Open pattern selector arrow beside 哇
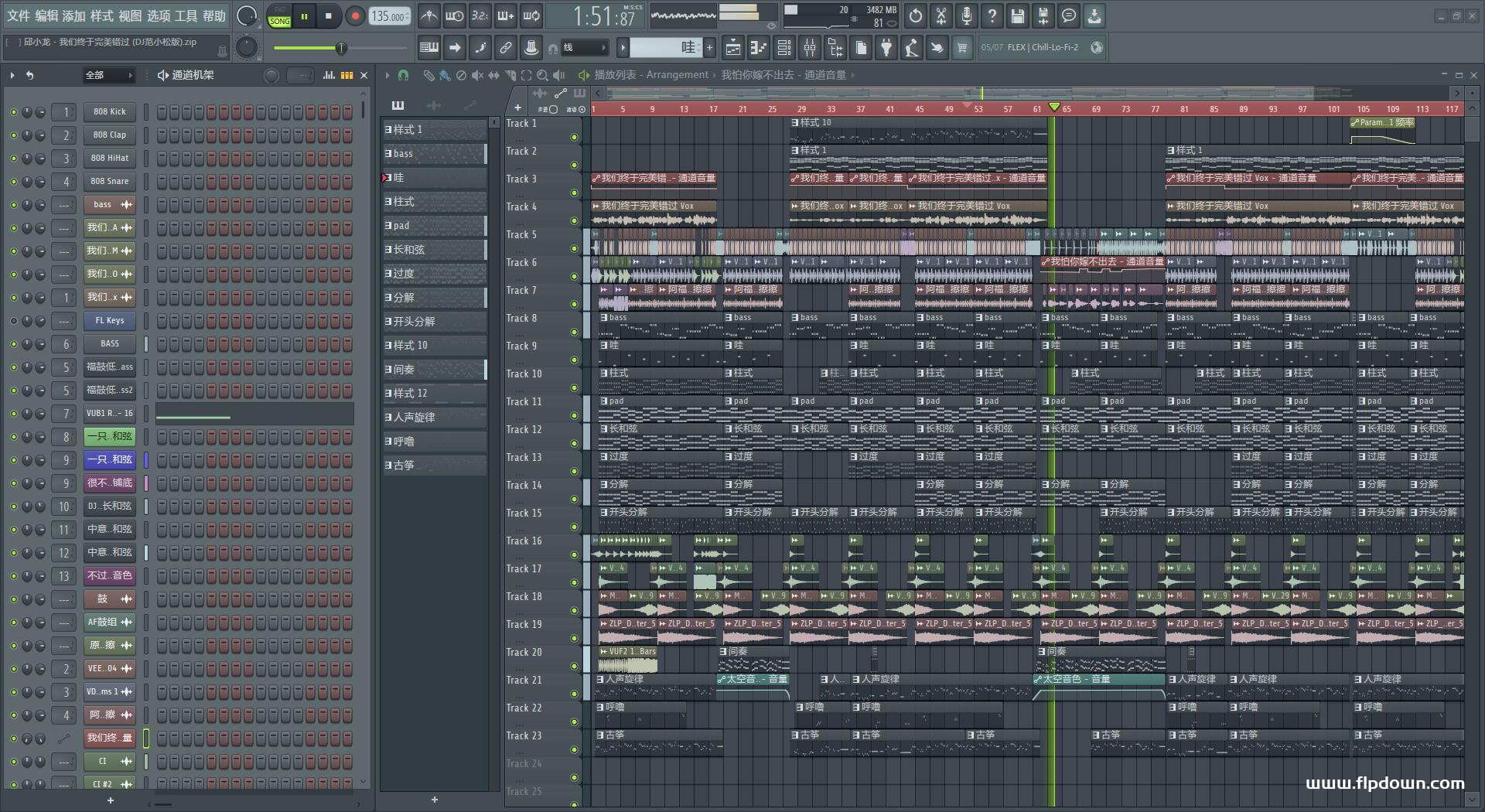 pos(623,48)
